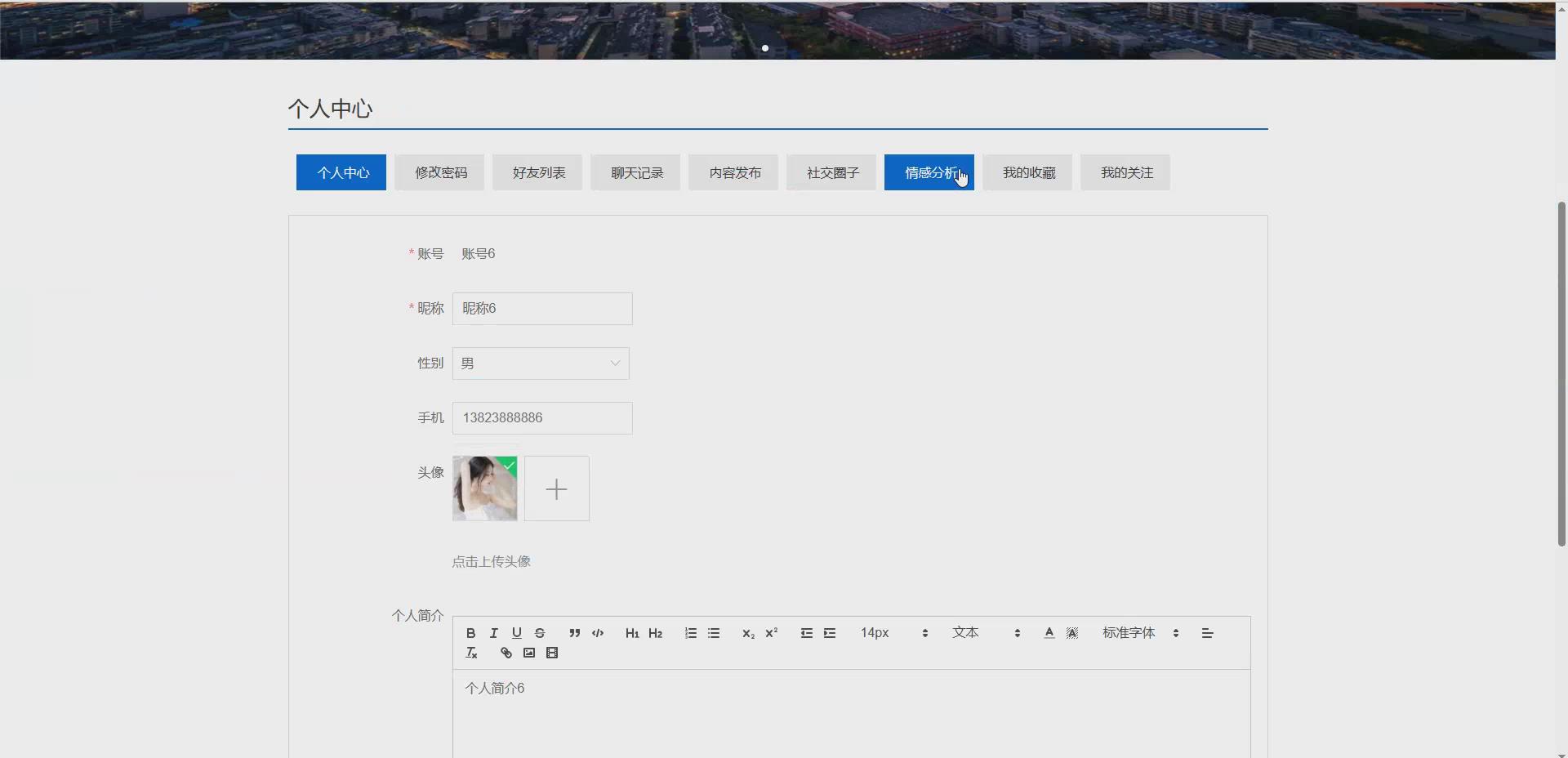Screen dimensions: 1568x758
Task: Insert a hyperlink in editor
Action: [506, 653]
